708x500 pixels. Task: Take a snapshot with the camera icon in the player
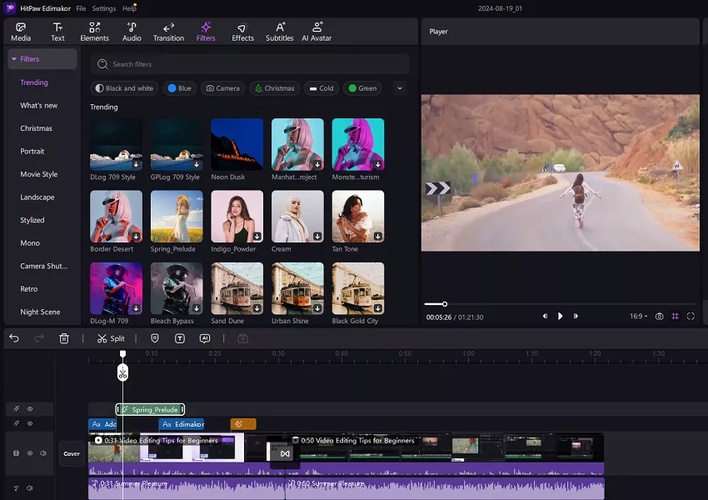click(659, 316)
